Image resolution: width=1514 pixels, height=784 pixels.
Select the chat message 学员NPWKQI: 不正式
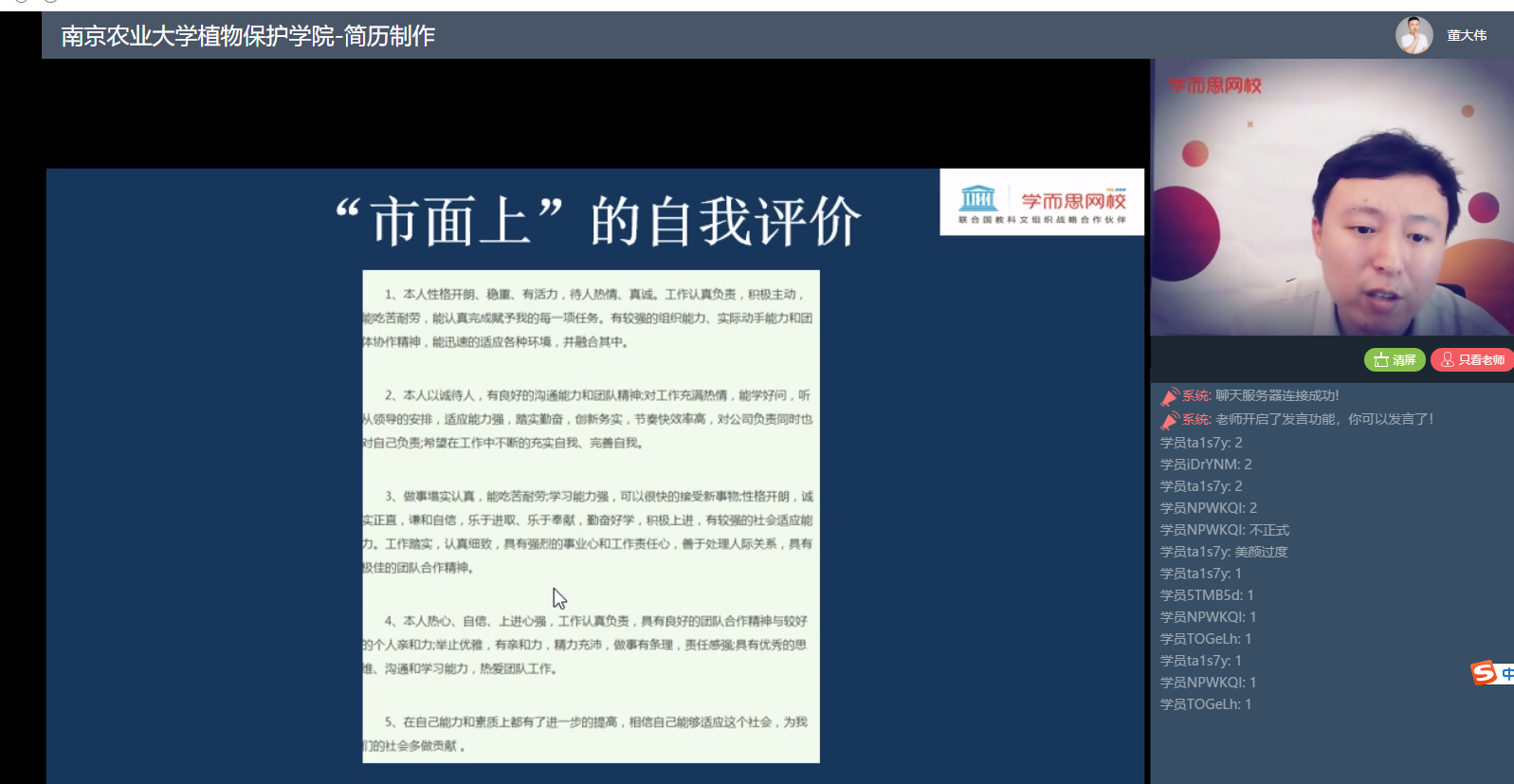(1224, 530)
